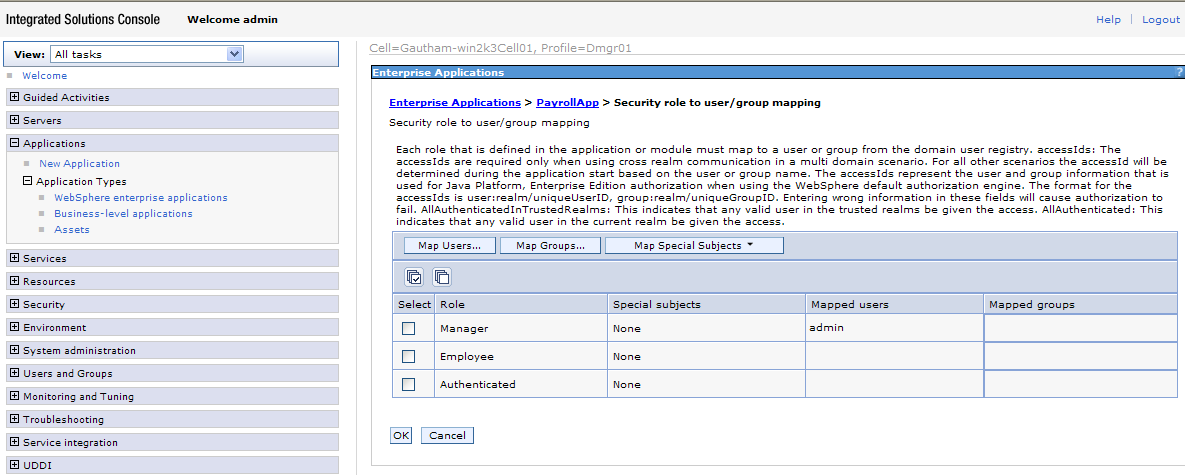The width and height of the screenshot is (1185, 476).
Task: Expand the Resources section
Action: [14, 281]
